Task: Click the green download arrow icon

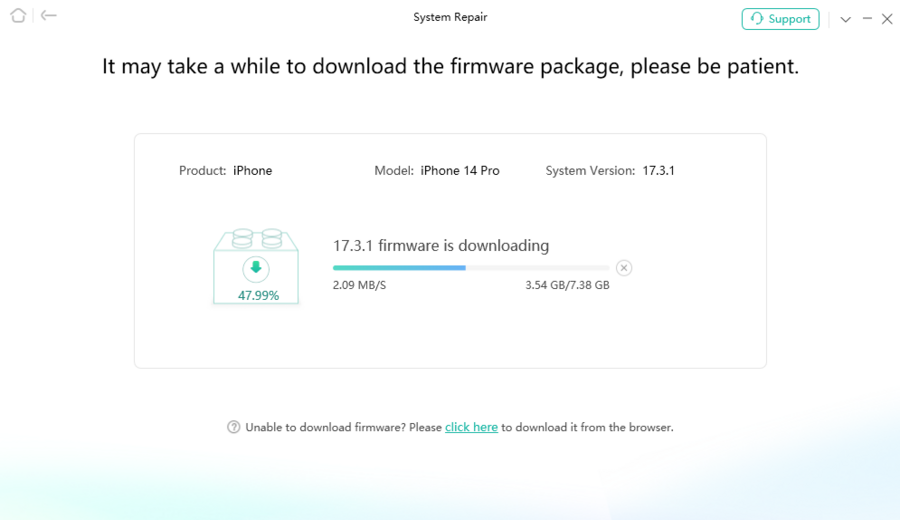Action: pos(256,268)
